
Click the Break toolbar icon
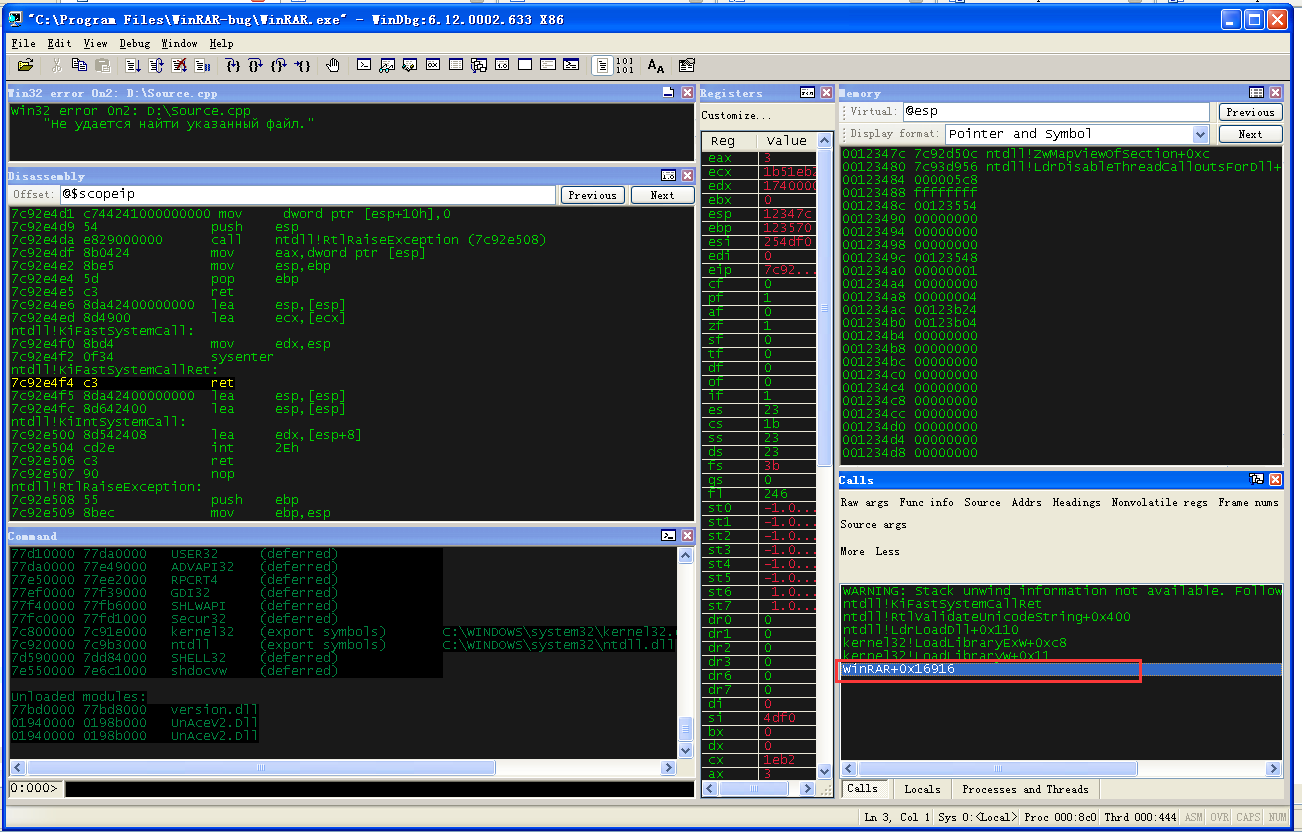pyautogui.click(x=202, y=65)
